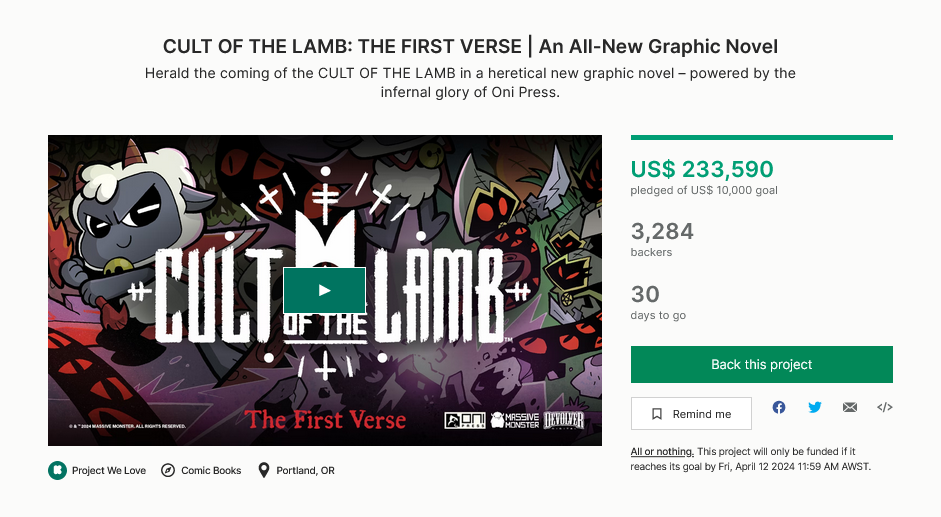Share project on Twitter

(x=814, y=407)
